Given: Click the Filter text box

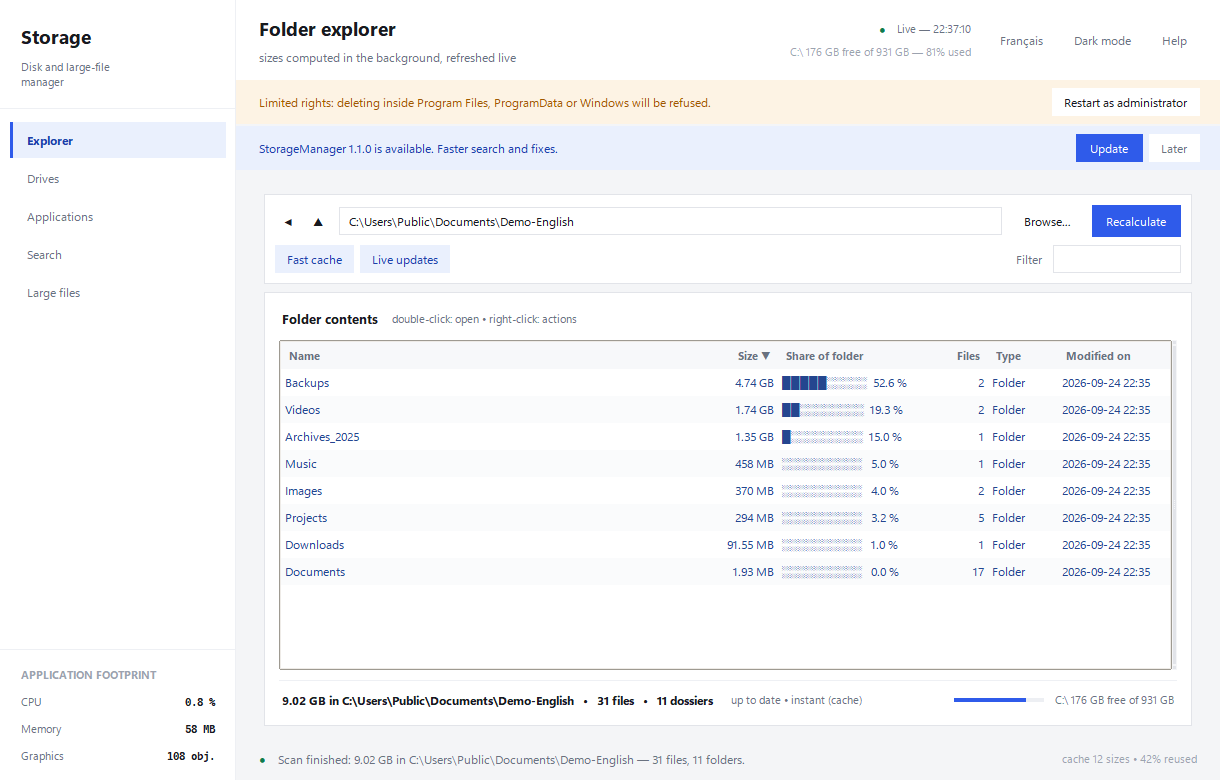Looking at the screenshot, I should (x=1117, y=260).
